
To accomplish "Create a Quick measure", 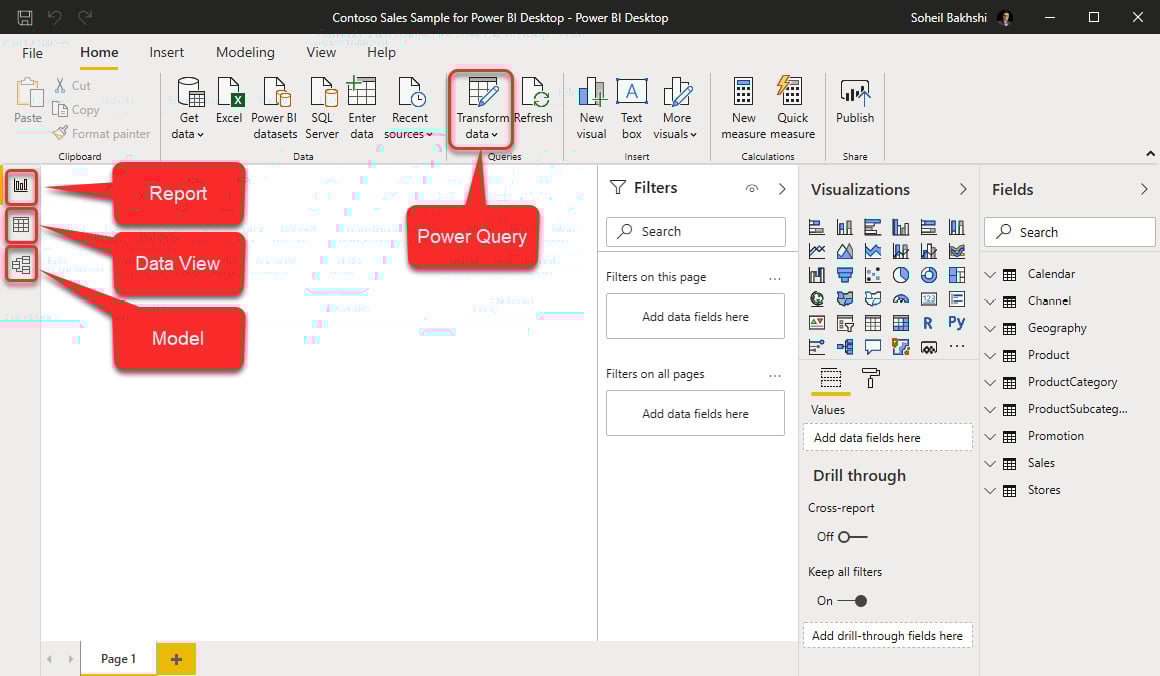I will click(x=792, y=108).
